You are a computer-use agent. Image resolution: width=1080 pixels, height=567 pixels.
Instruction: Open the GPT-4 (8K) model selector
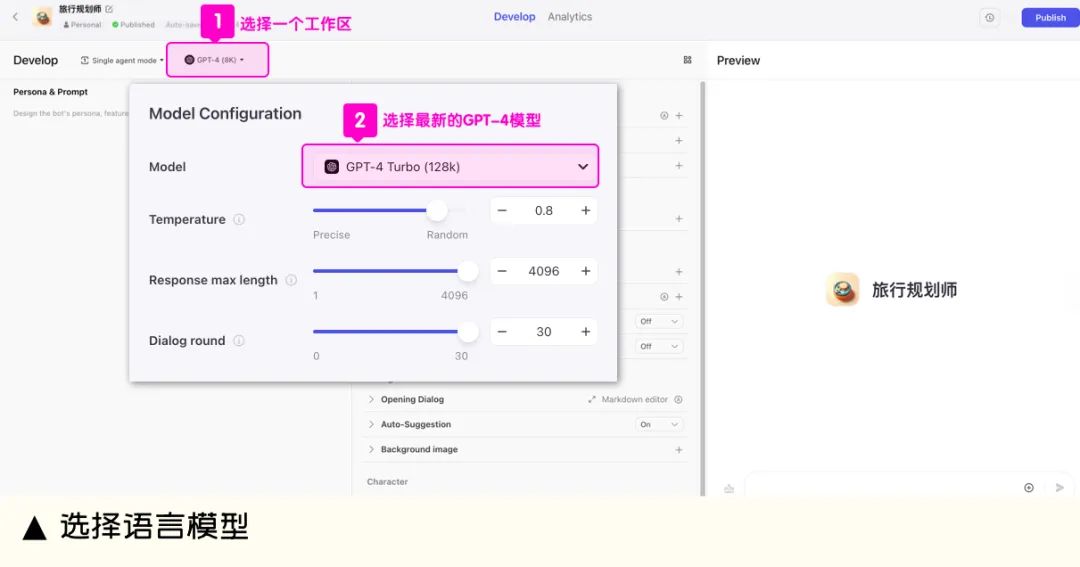click(x=214, y=60)
